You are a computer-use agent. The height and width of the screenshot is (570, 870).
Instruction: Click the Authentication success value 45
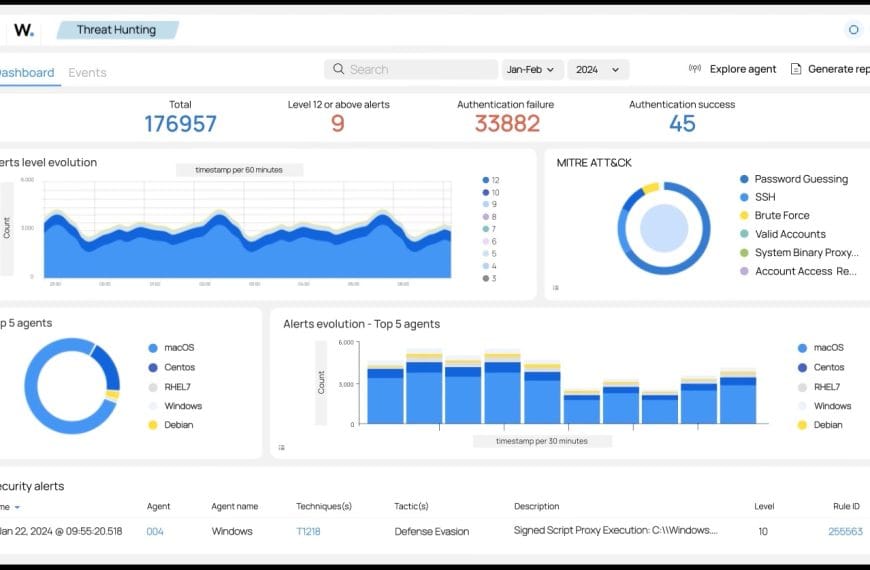[682, 124]
